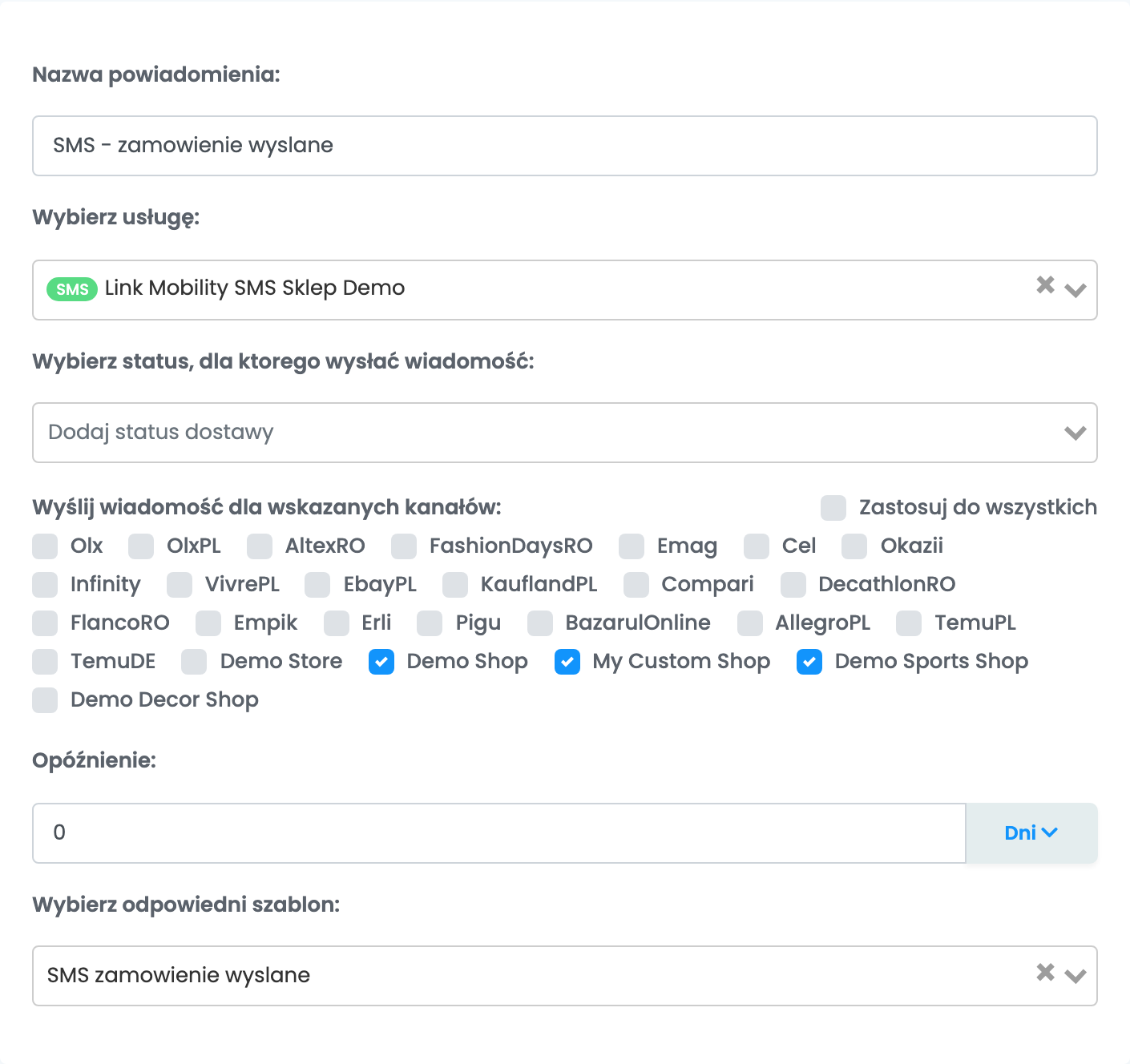The height and width of the screenshot is (1064, 1130).
Task: Check the TemuDE channel box
Action: click(x=45, y=662)
